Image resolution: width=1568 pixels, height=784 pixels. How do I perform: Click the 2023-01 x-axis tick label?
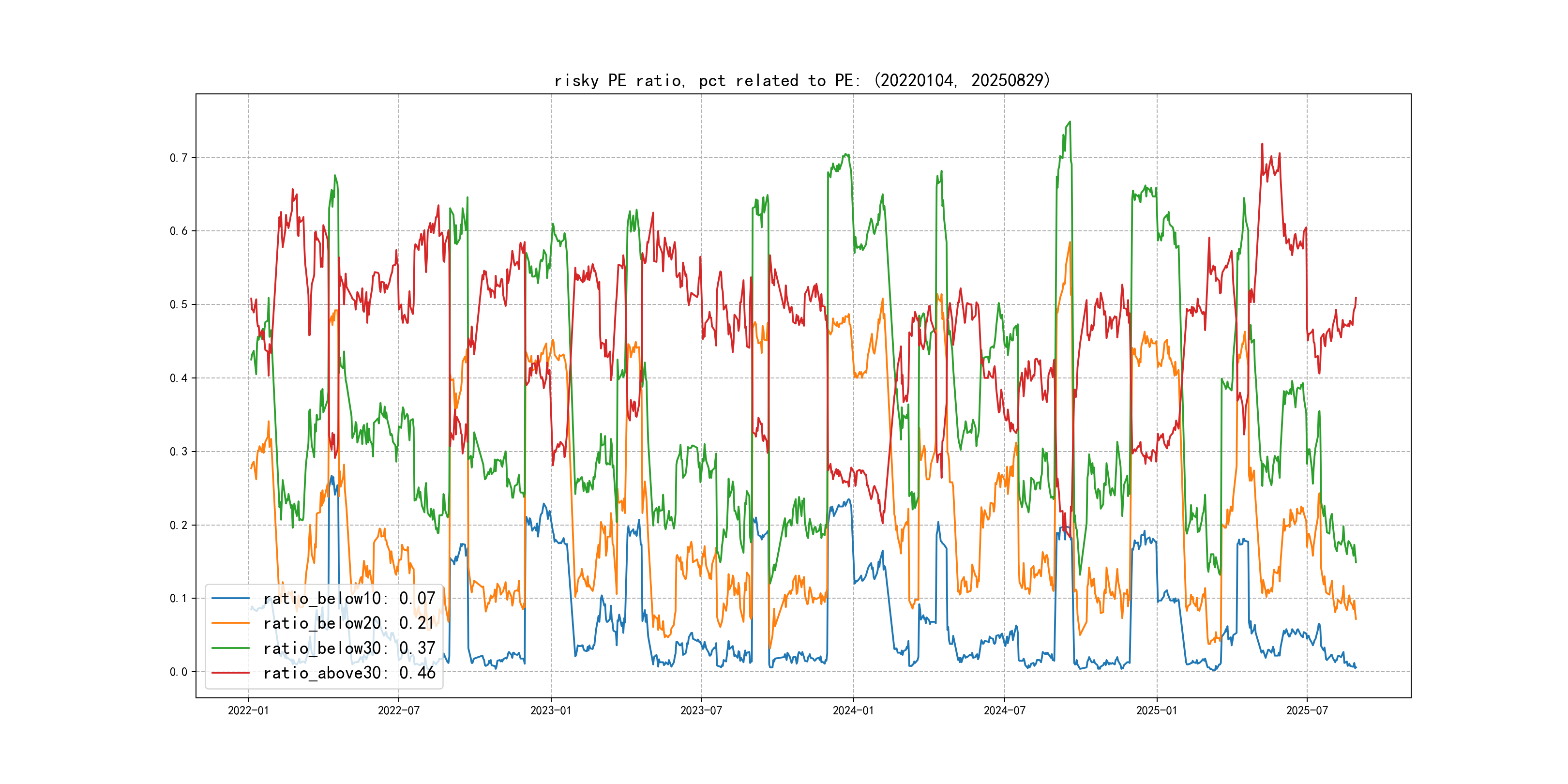click(551, 711)
